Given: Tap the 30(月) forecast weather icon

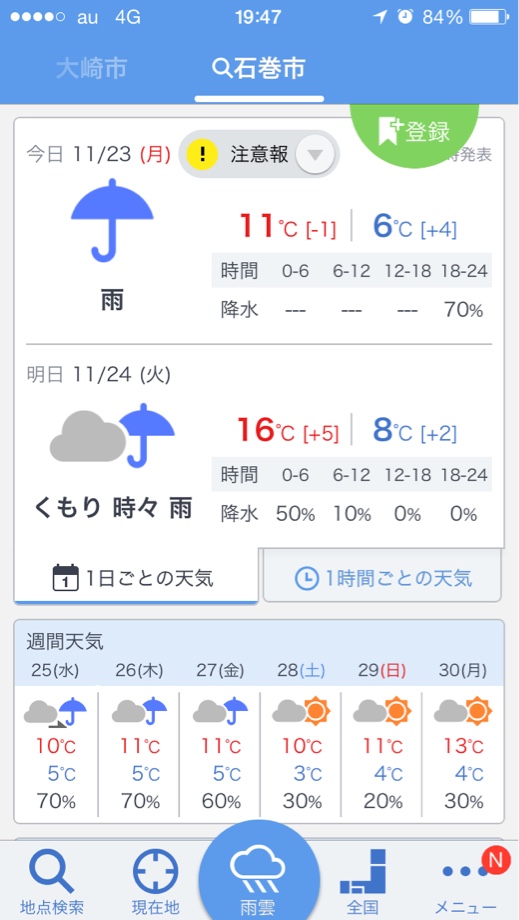Looking at the screenshot, I should [x=462, y=711].
